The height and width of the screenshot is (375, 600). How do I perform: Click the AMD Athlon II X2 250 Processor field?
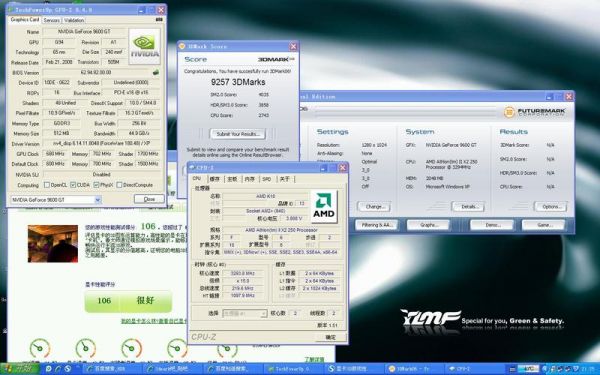(281, 230)
